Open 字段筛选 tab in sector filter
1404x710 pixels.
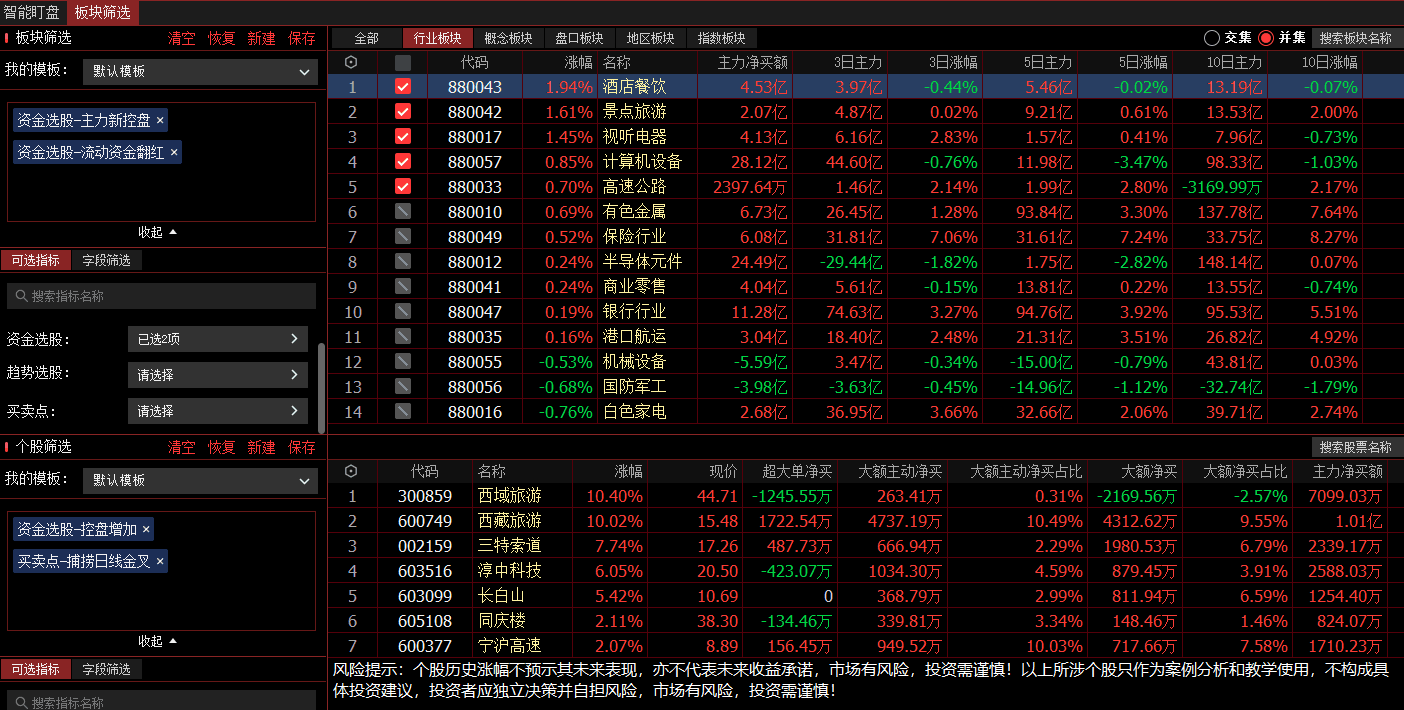[x=106, y=260]
